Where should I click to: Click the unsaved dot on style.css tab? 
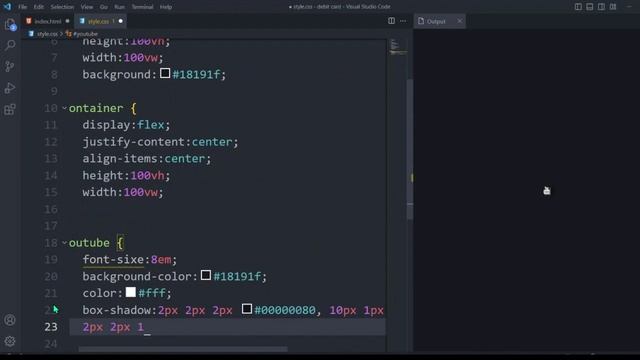[x=120, y=21]
